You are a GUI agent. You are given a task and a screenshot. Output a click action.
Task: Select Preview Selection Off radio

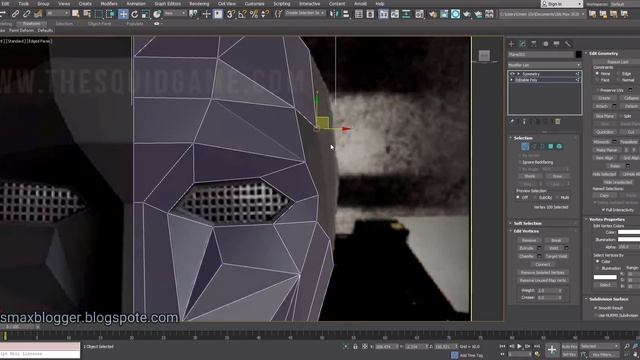click(x=518, y=197)
